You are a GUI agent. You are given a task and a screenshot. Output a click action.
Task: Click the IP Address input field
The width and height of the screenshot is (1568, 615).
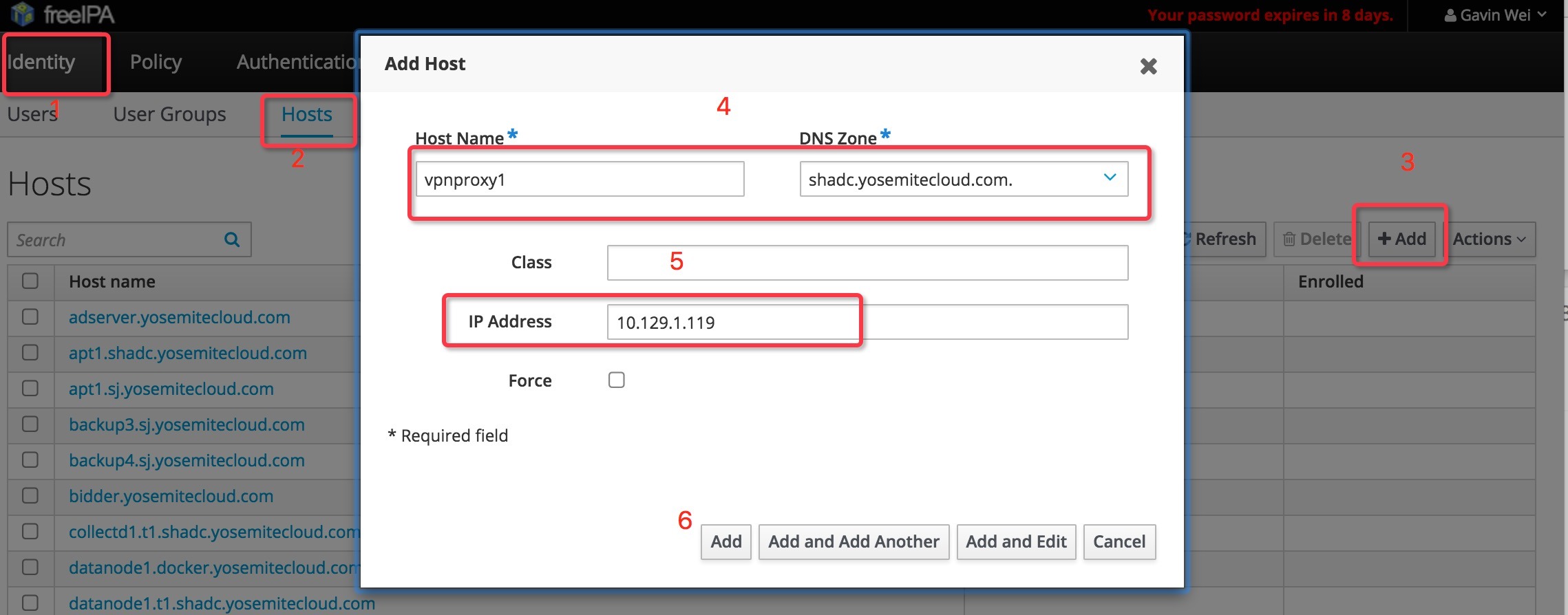point(867,323)
